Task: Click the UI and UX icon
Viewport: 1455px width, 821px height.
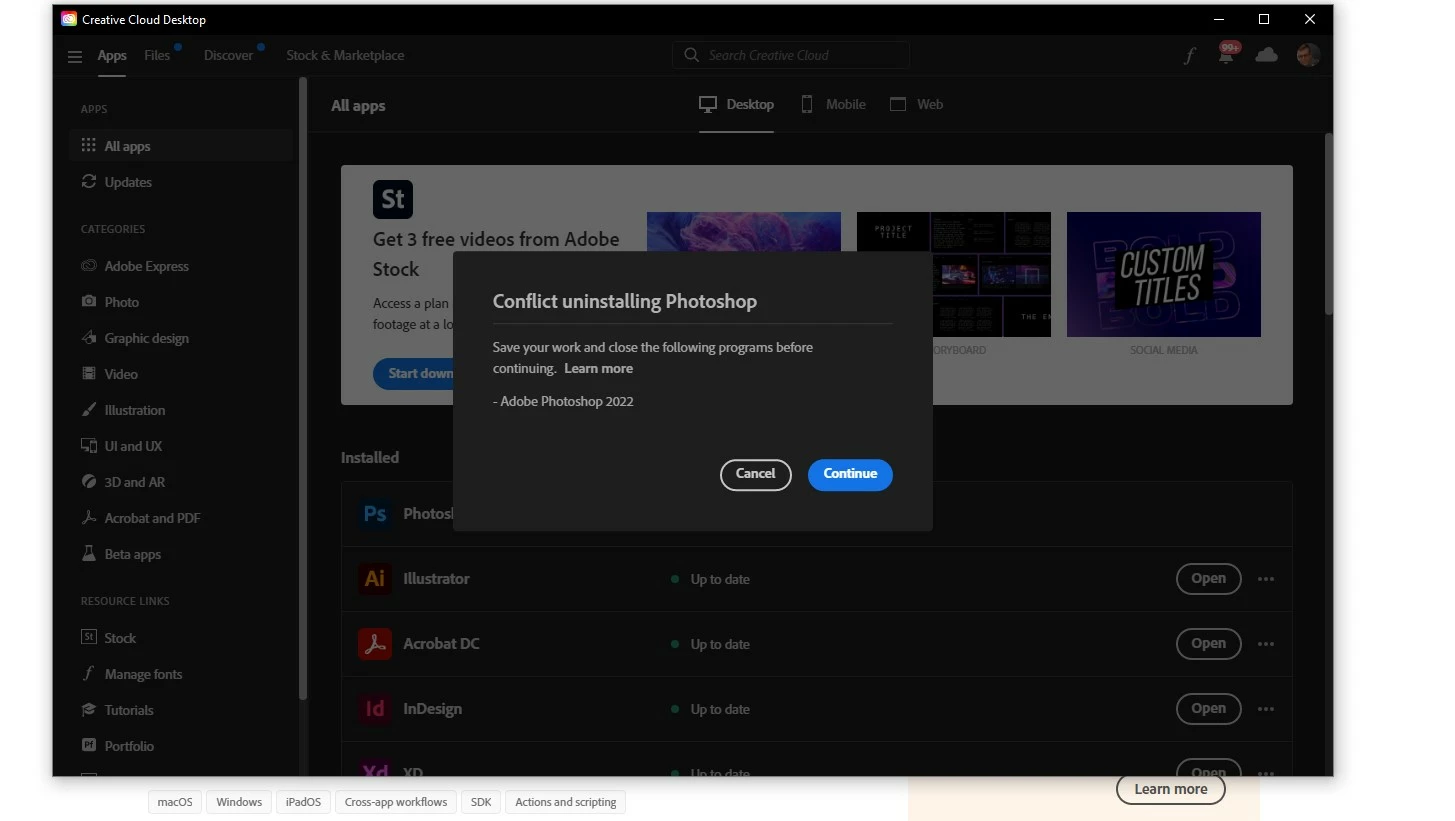Action: pos(88,446)
